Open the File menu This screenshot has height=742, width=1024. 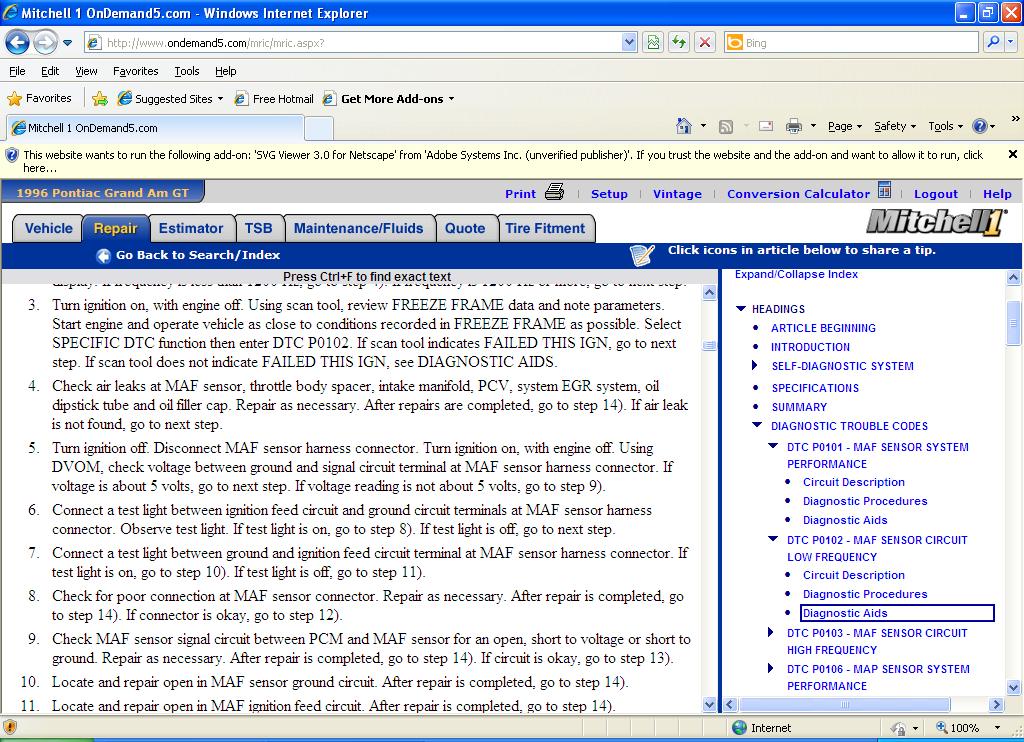18,71
